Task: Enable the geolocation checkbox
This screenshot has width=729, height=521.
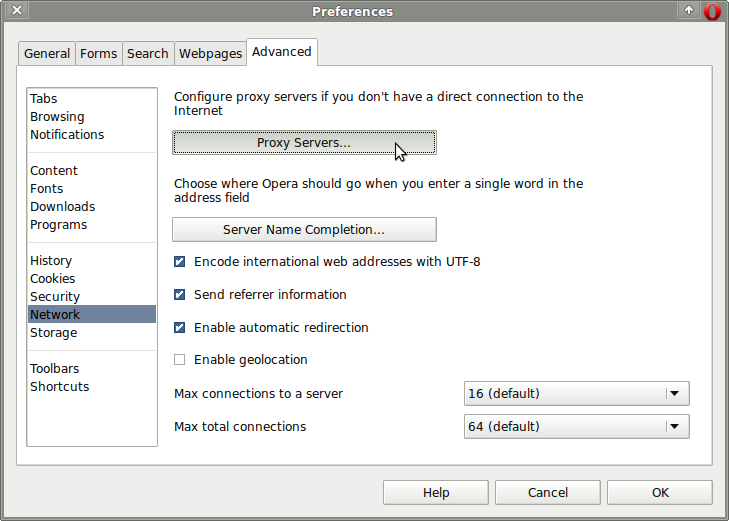Action: point(179,360)
